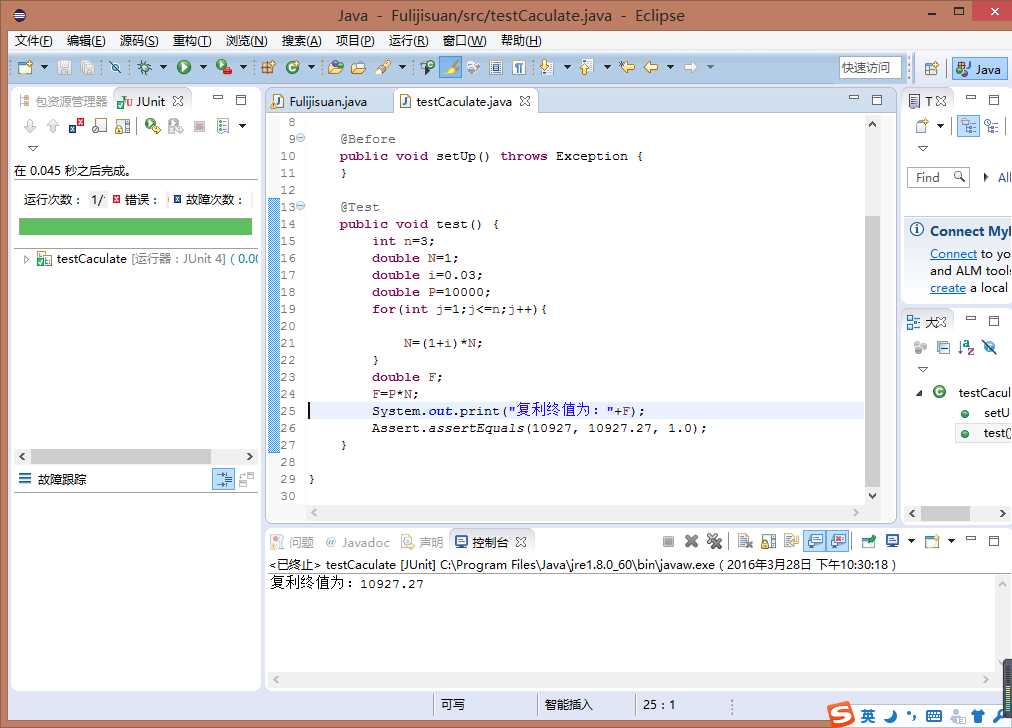Toggle Categorized view in Task List
This screenshot has height=728, width=1012.
[968, 126]
